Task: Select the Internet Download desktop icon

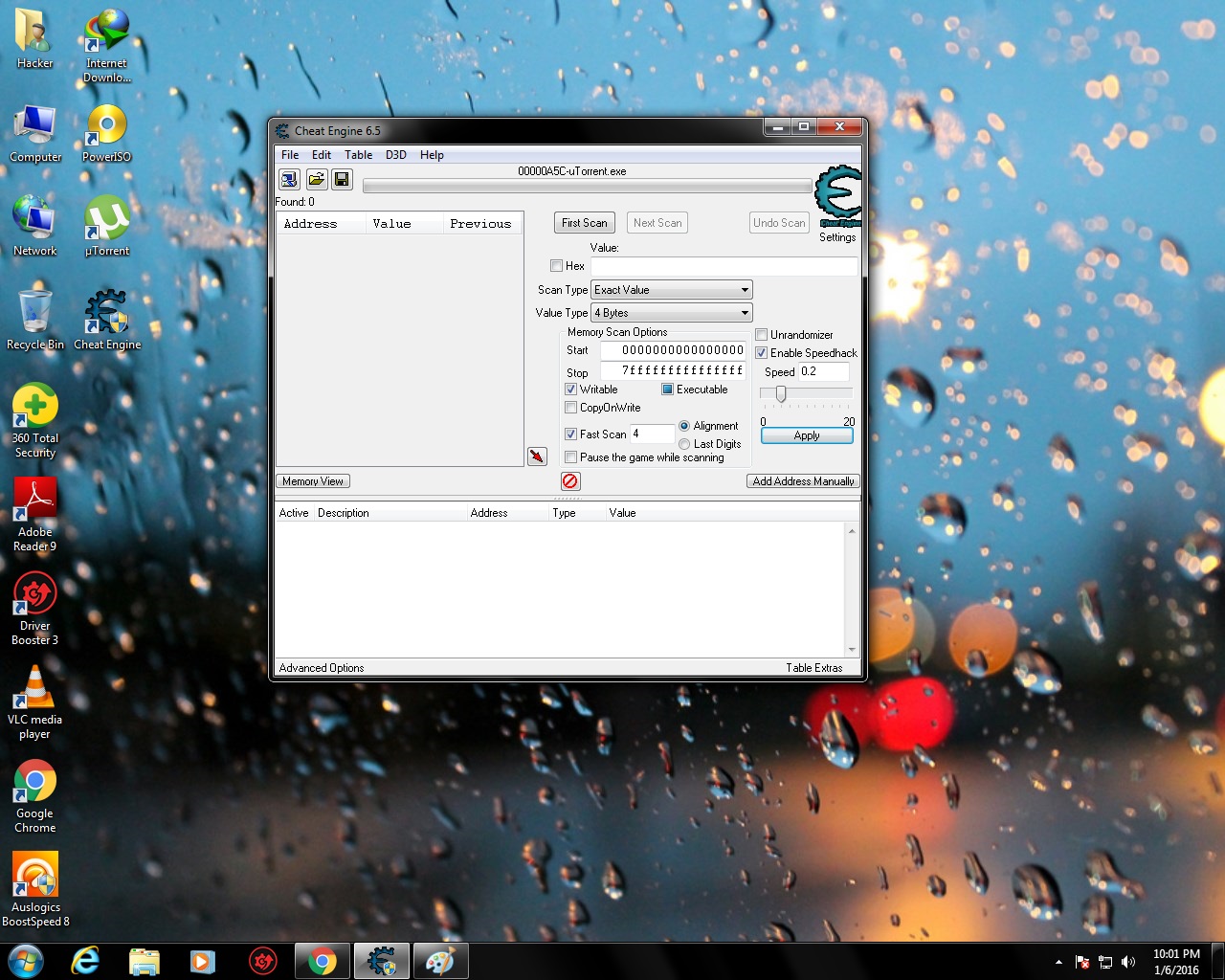Action: [106, 46]
